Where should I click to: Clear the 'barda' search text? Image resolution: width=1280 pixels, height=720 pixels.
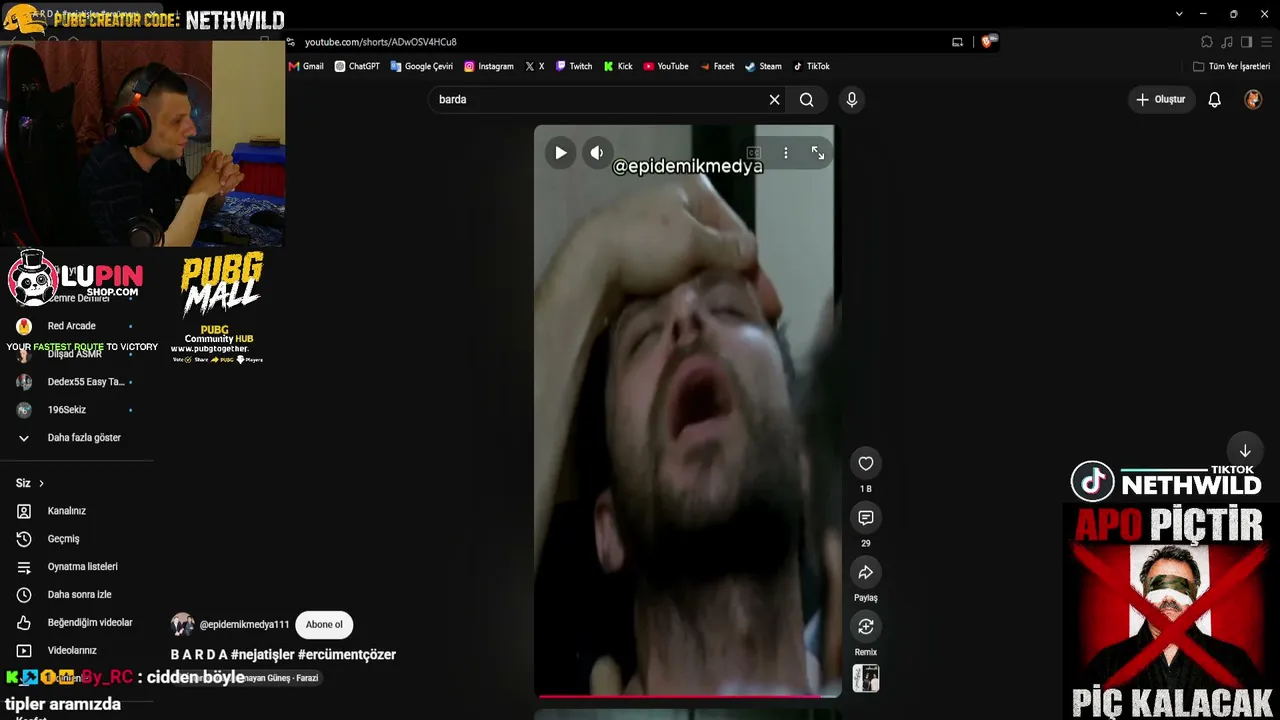[774, 100]
